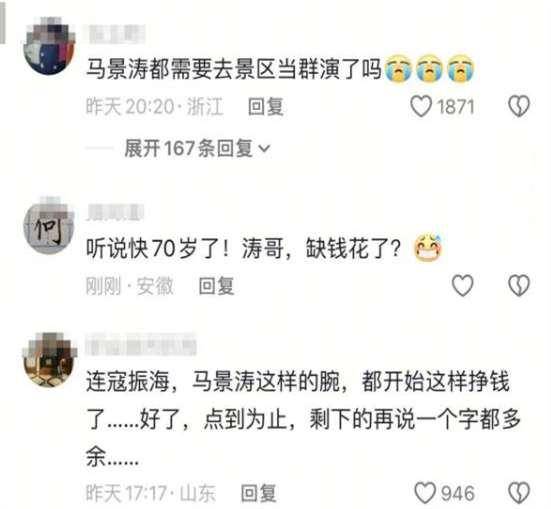Open the second commenter's blurred username
The height and width of the screenshot is (509, 551).
point(115,212)
